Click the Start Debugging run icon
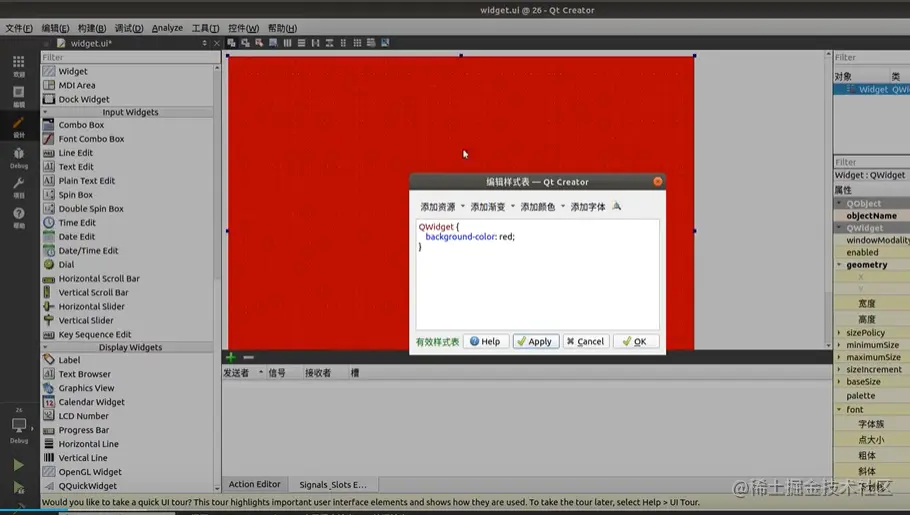The height and width of the screenshot is (515, 910). click(x=19, y=488)
